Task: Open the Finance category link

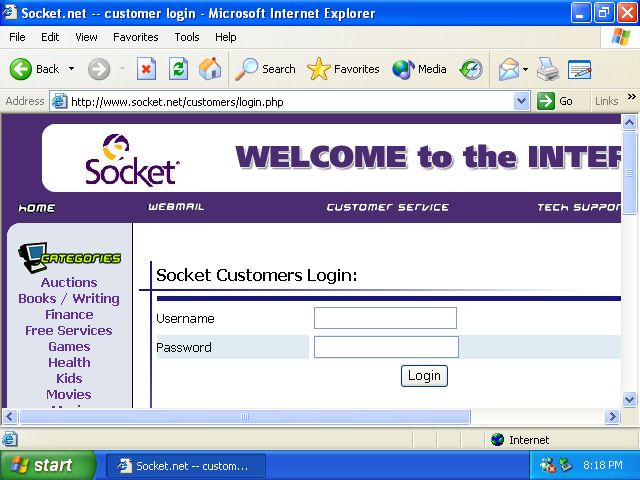Action: click(69, 315)
